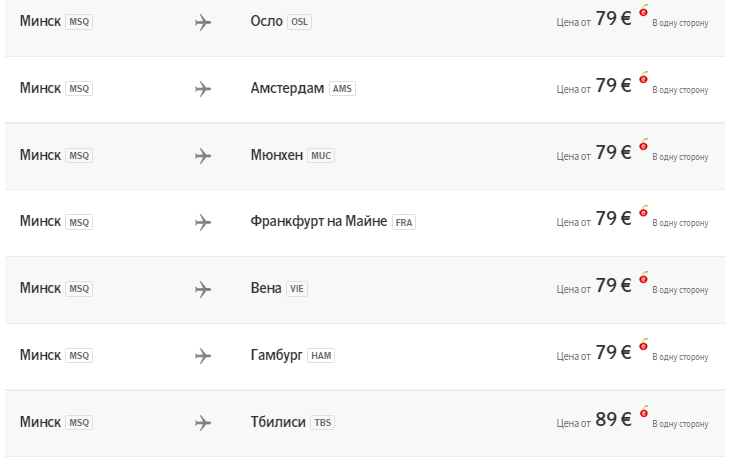Click the airplane icon in the Amsterdam row
The image size is (735, 460).
click(203, 89)
